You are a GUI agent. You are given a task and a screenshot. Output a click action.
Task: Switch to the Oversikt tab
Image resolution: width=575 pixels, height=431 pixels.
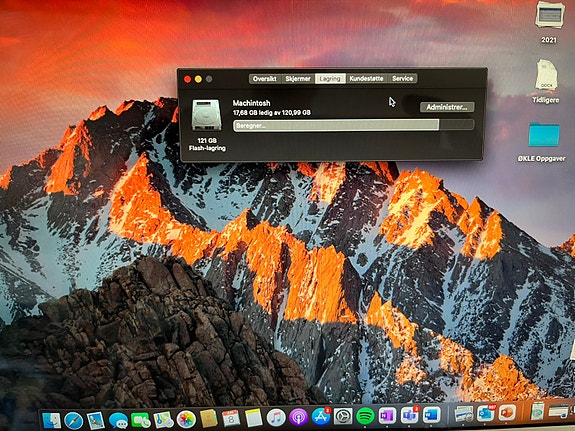[x=265, y=78]
